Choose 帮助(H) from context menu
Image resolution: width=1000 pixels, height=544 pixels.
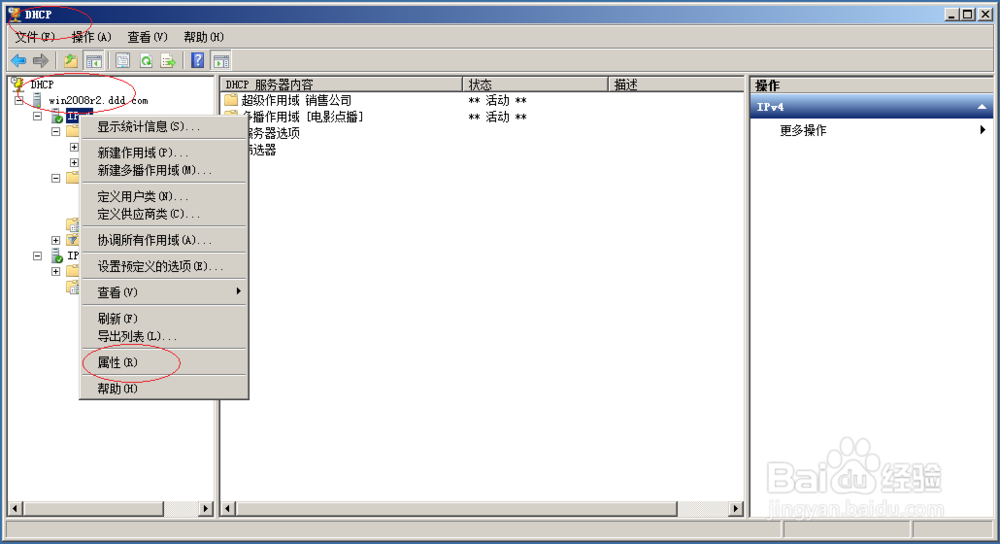(x=165, y=388)
